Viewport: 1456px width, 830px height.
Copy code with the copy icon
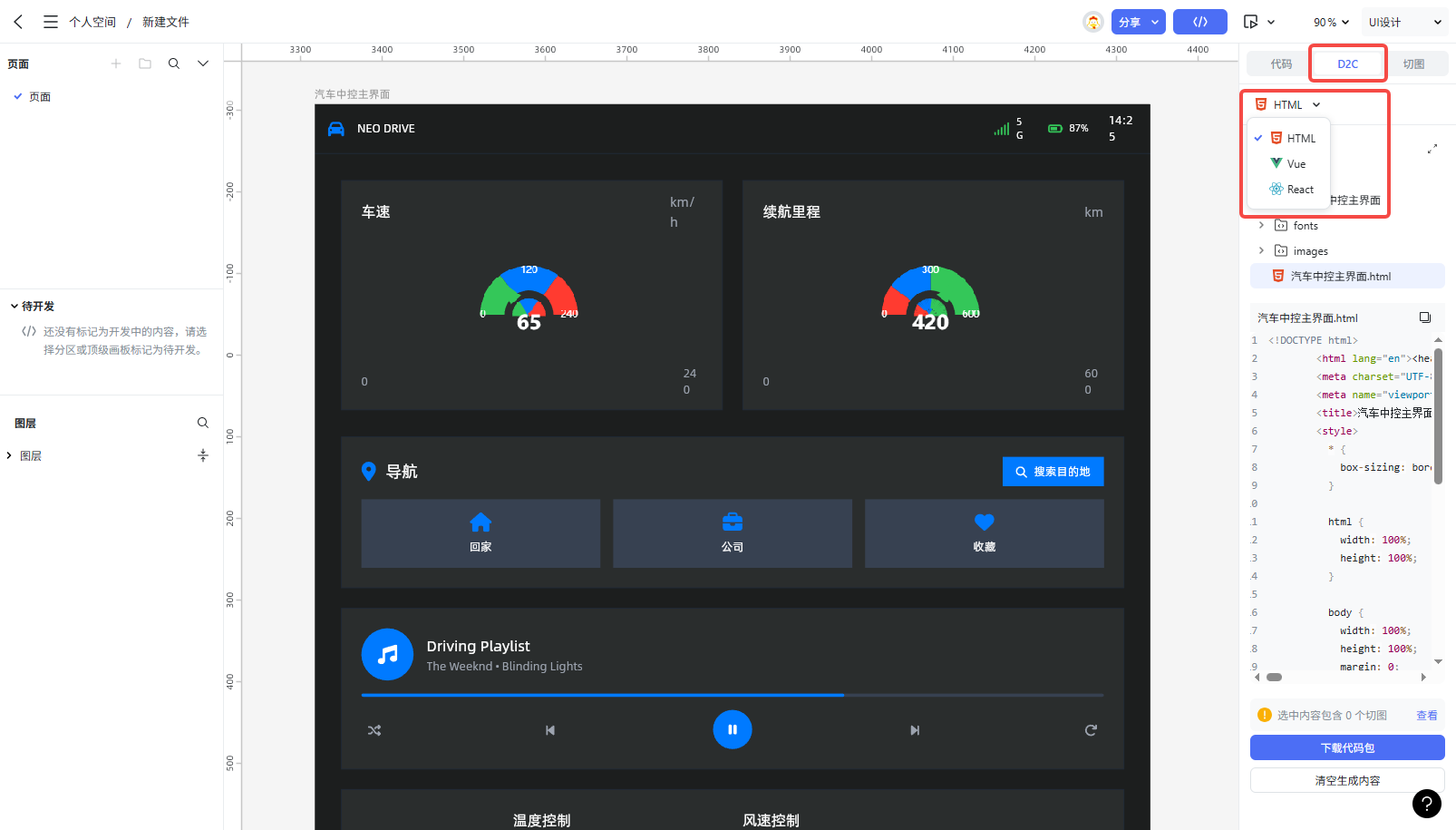(x=1424, y=317)
